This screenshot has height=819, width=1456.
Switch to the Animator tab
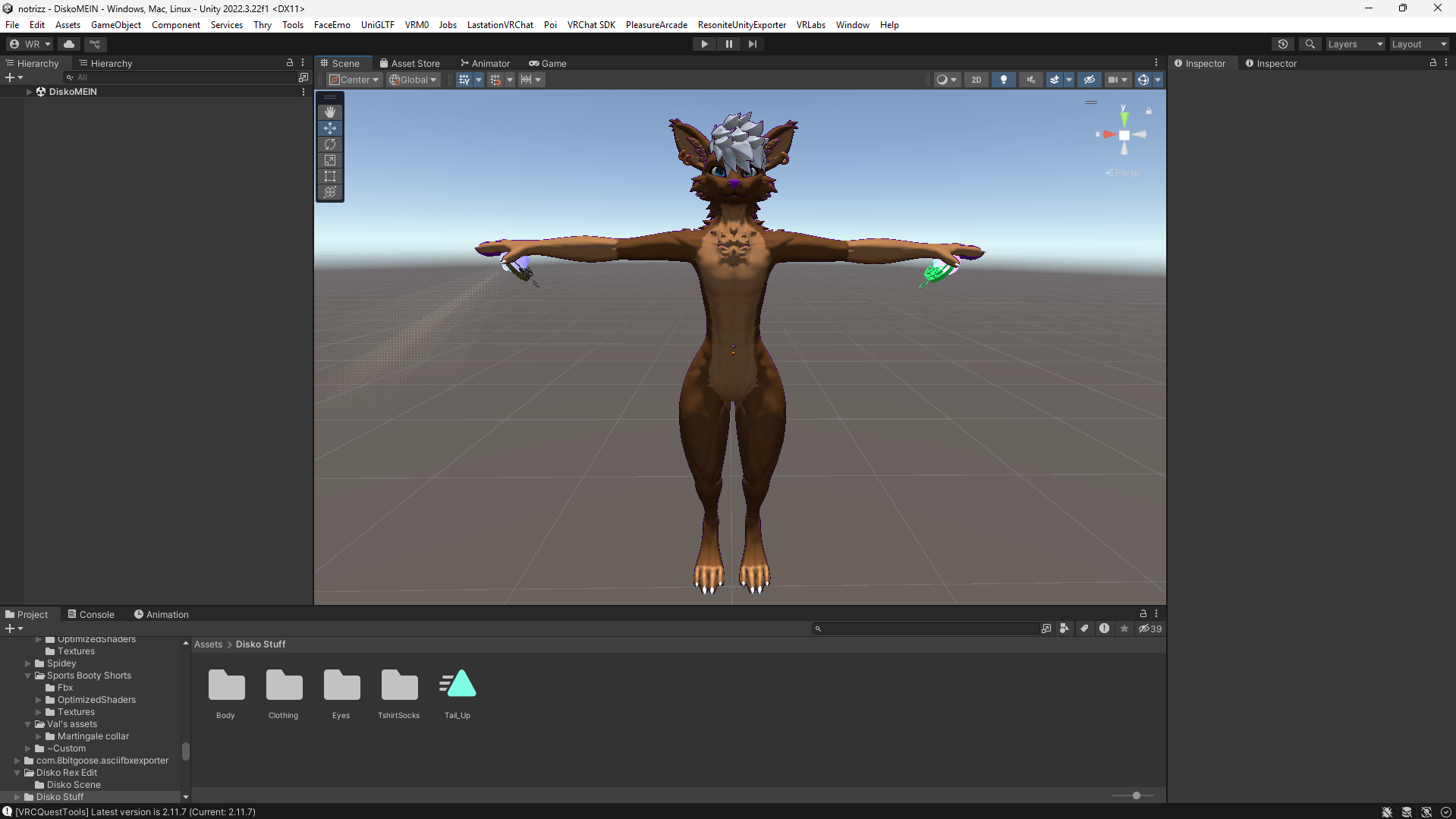485,64
